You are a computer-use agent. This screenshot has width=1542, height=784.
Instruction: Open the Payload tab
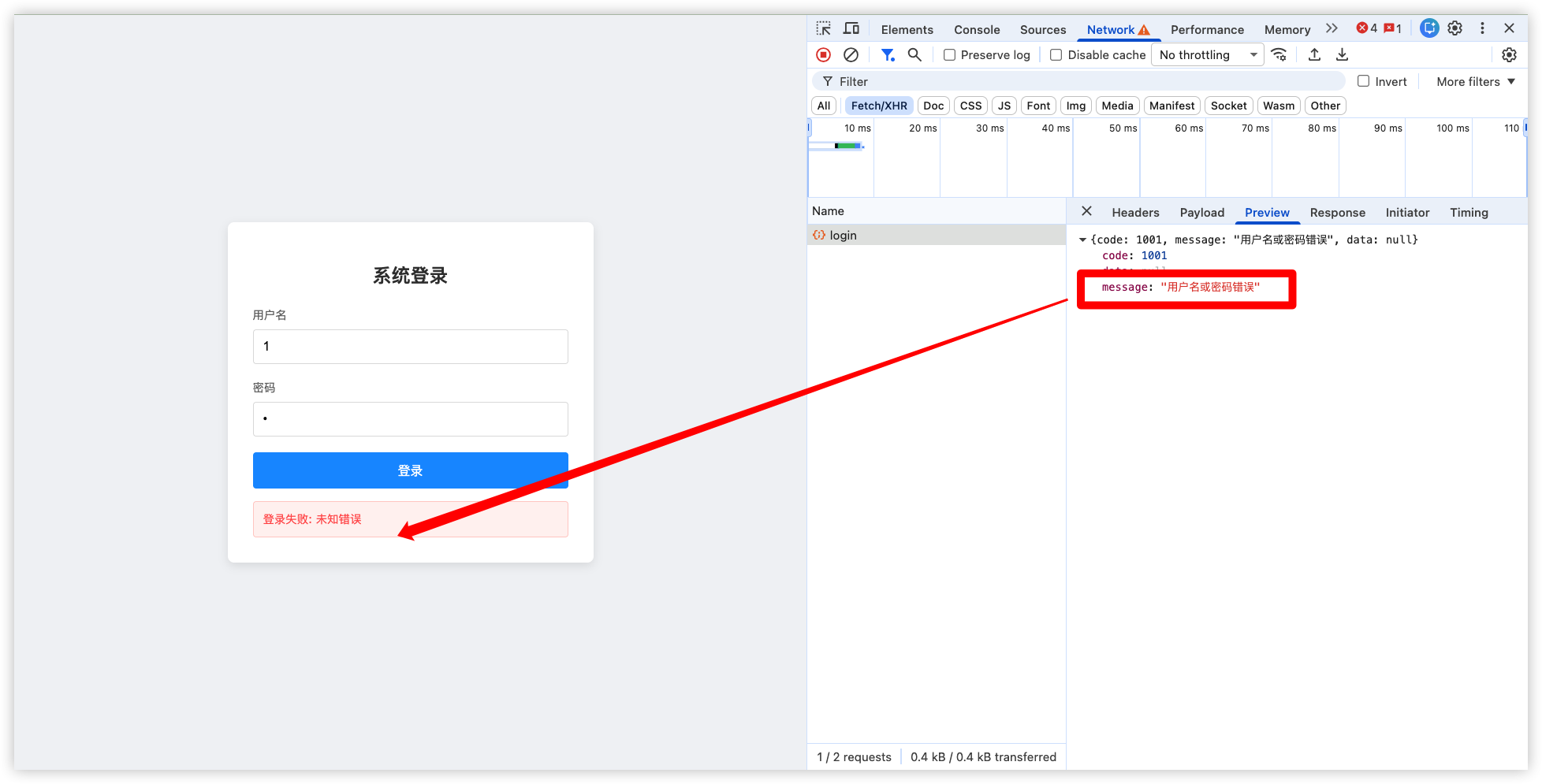(x=1202, y=213)
